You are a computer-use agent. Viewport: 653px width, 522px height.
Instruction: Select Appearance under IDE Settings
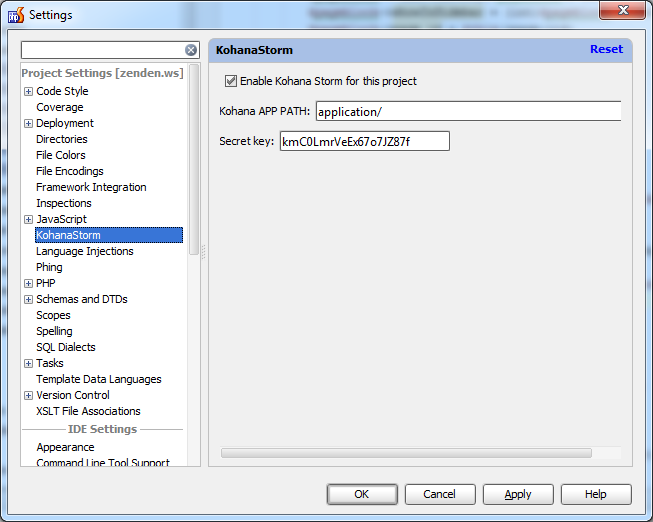pos(65,447)
